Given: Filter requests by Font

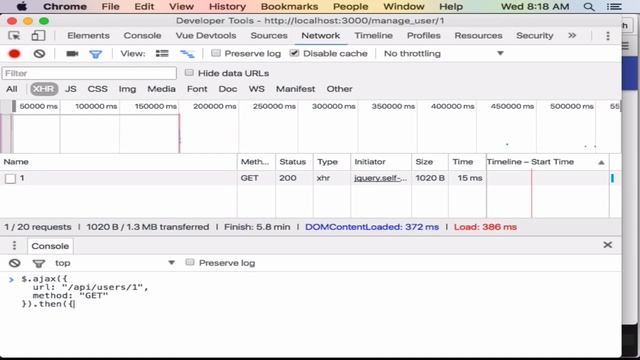Looking at the screenshot, I should click(x=197, y=89).
